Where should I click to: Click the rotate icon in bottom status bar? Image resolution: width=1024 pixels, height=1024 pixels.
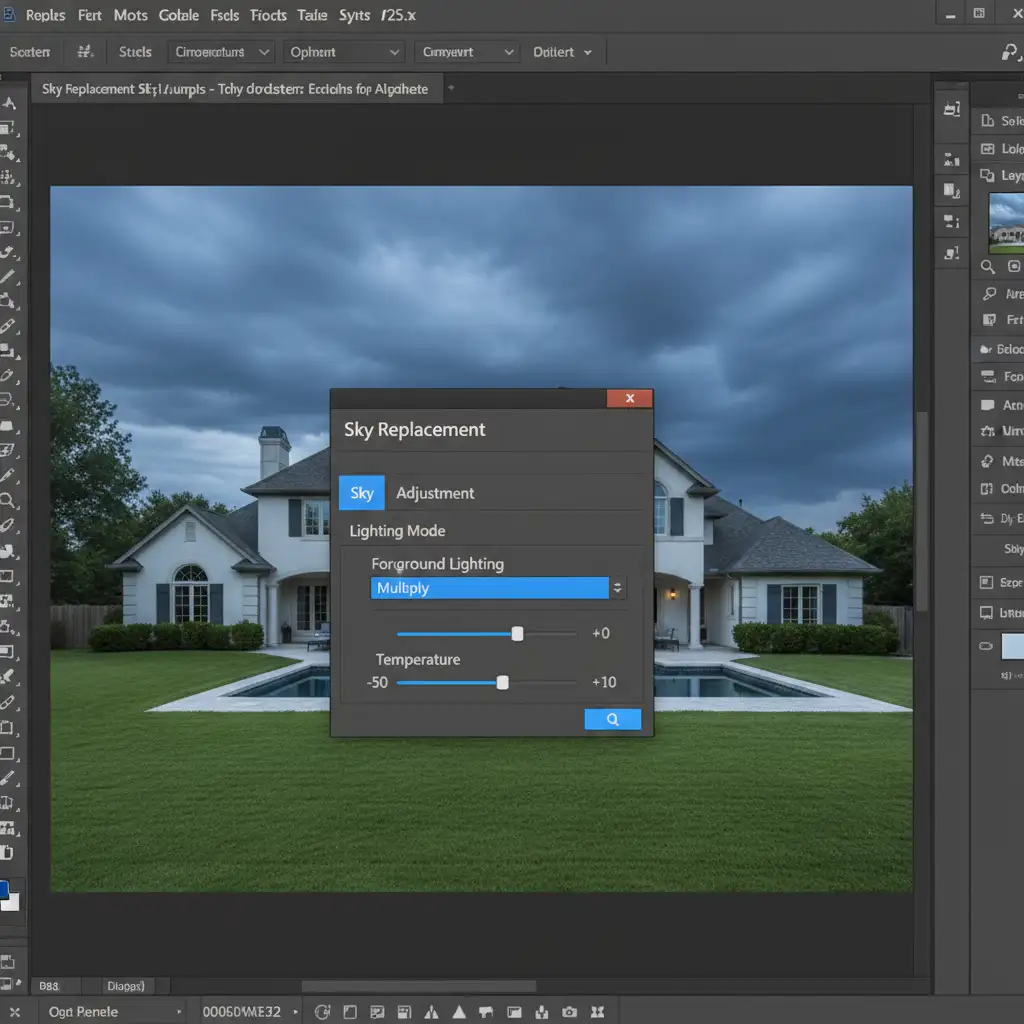coord(322,1011)
